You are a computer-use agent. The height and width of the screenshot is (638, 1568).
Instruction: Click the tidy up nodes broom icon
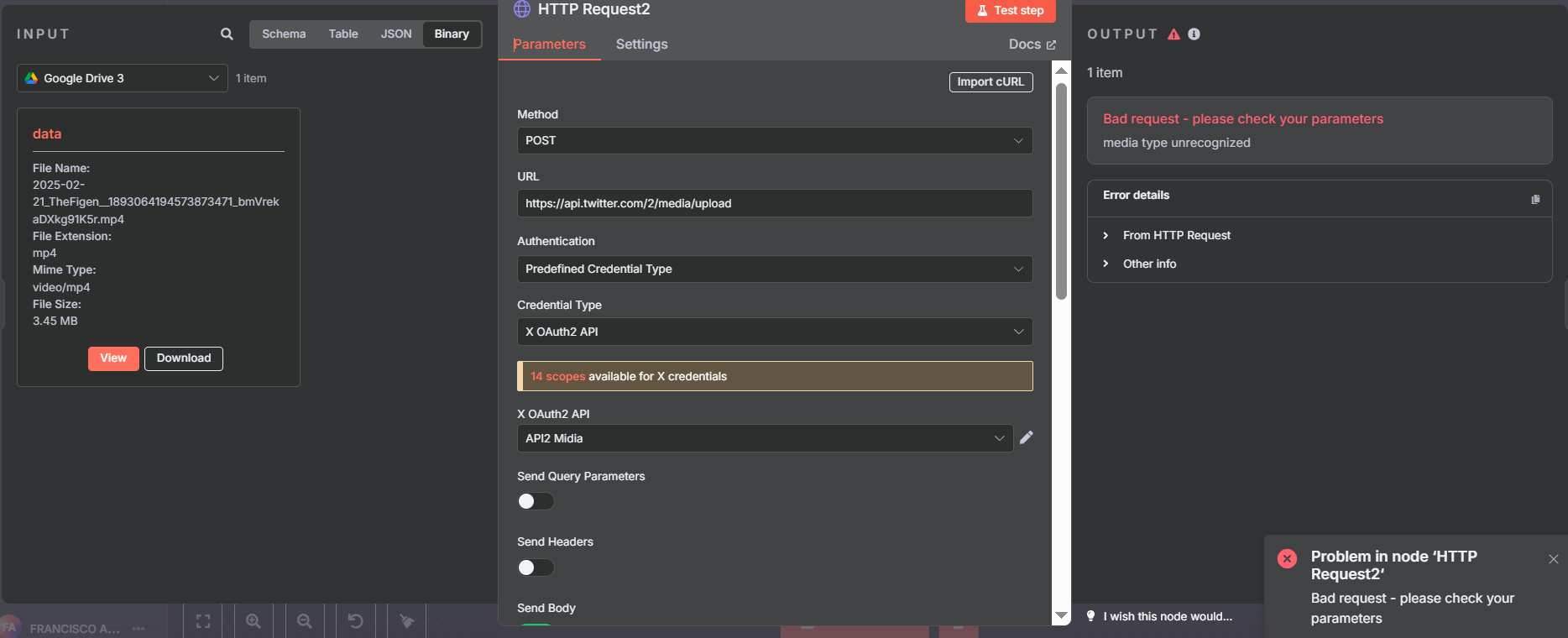[x=407, y=621]
